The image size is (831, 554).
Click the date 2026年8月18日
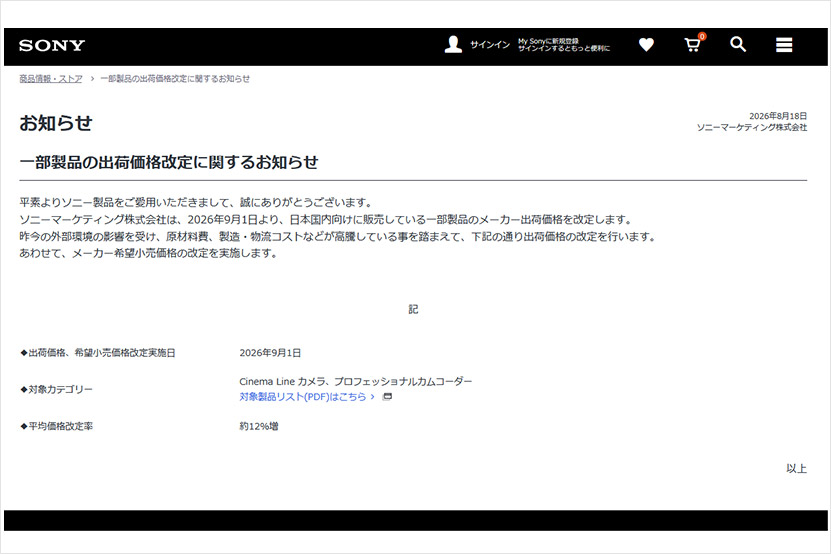[778, 116]
